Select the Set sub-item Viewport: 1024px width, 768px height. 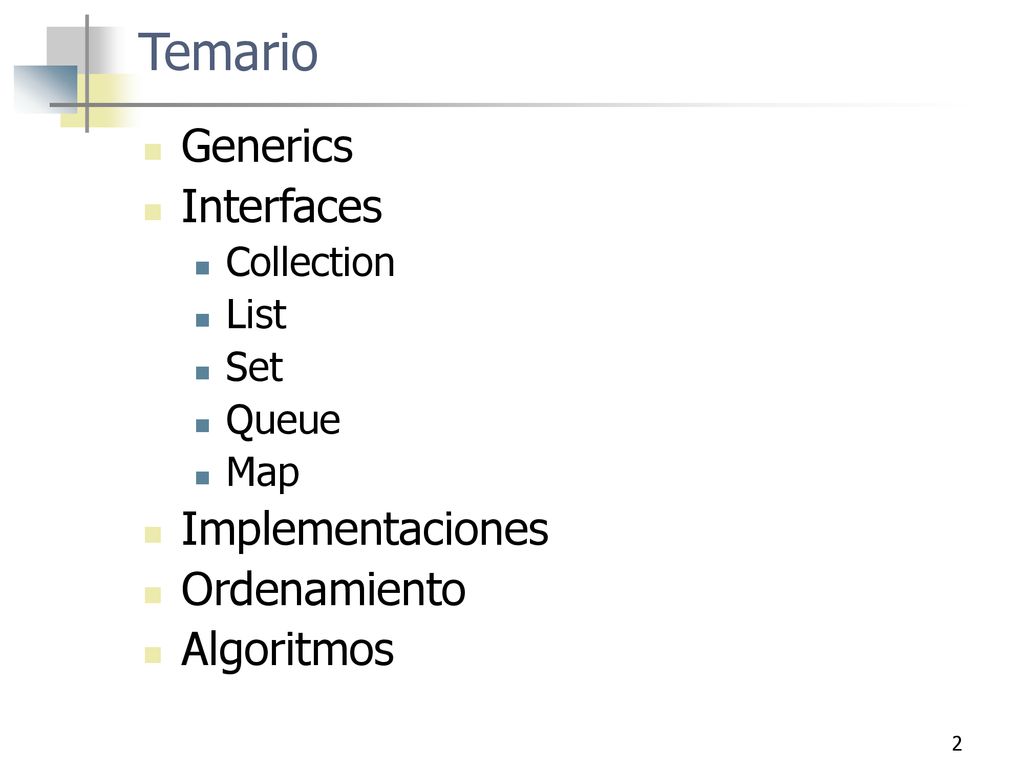point(254,367)
